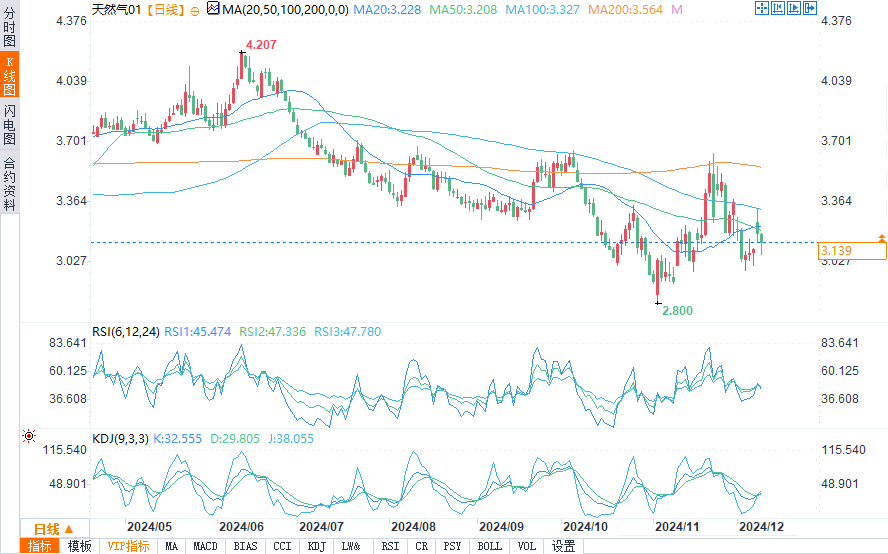Select the K线图 side tab
This screenshot has width=888, height=554.
pyautogui.click(x=10, y=75)
